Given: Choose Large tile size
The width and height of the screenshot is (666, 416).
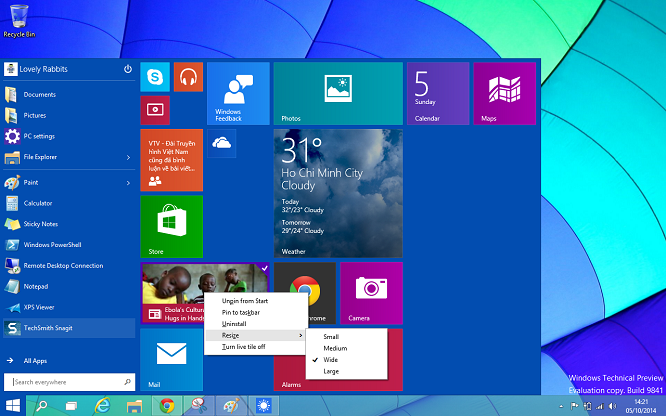Looking at the screenshot, I should (x=347, y=371).
